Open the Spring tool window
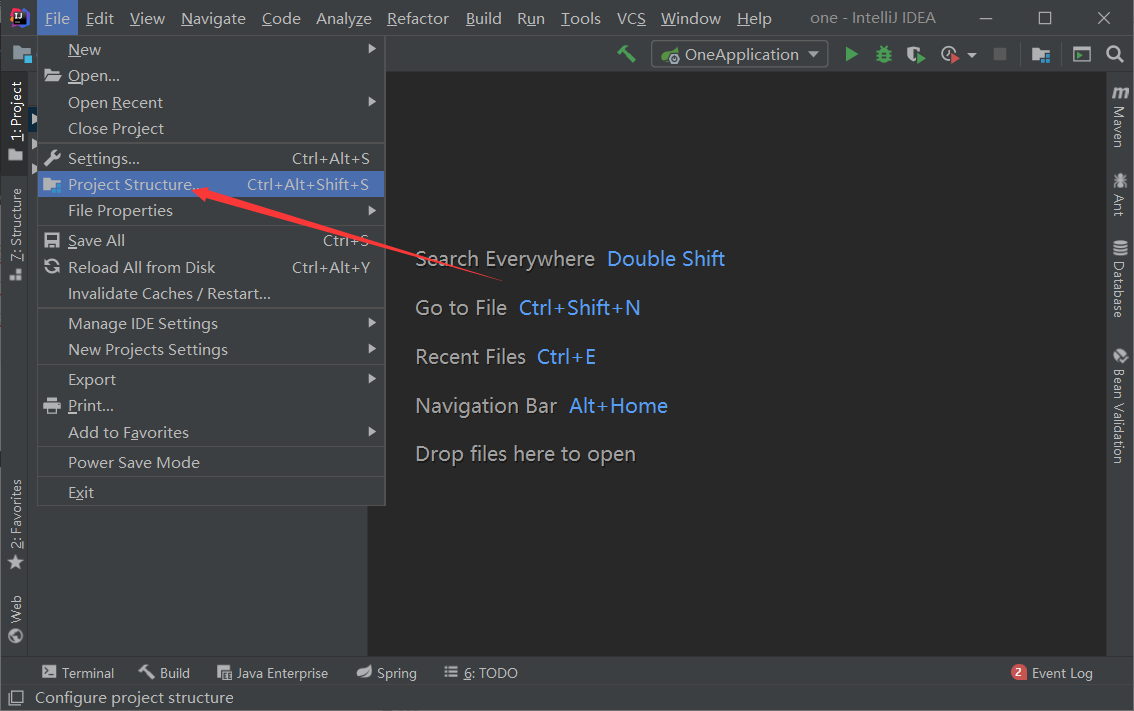 point(387,673)
